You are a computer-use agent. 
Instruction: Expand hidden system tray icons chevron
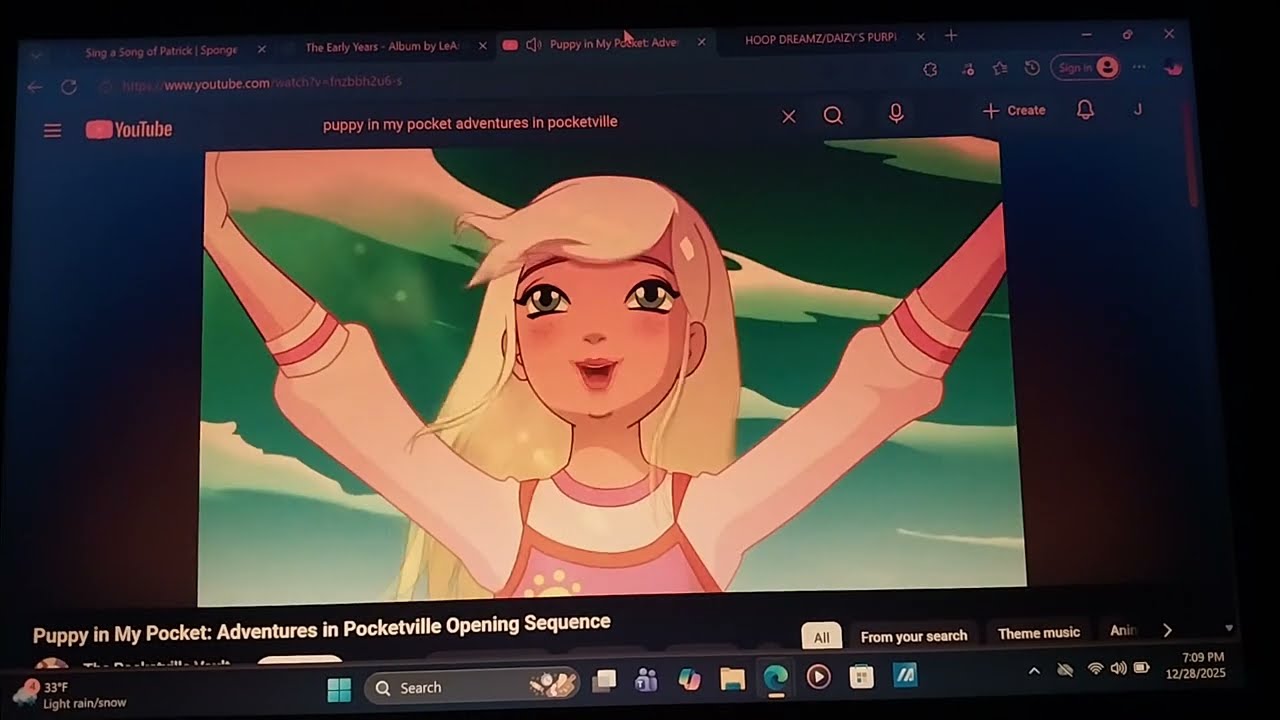coord(1034,671)
